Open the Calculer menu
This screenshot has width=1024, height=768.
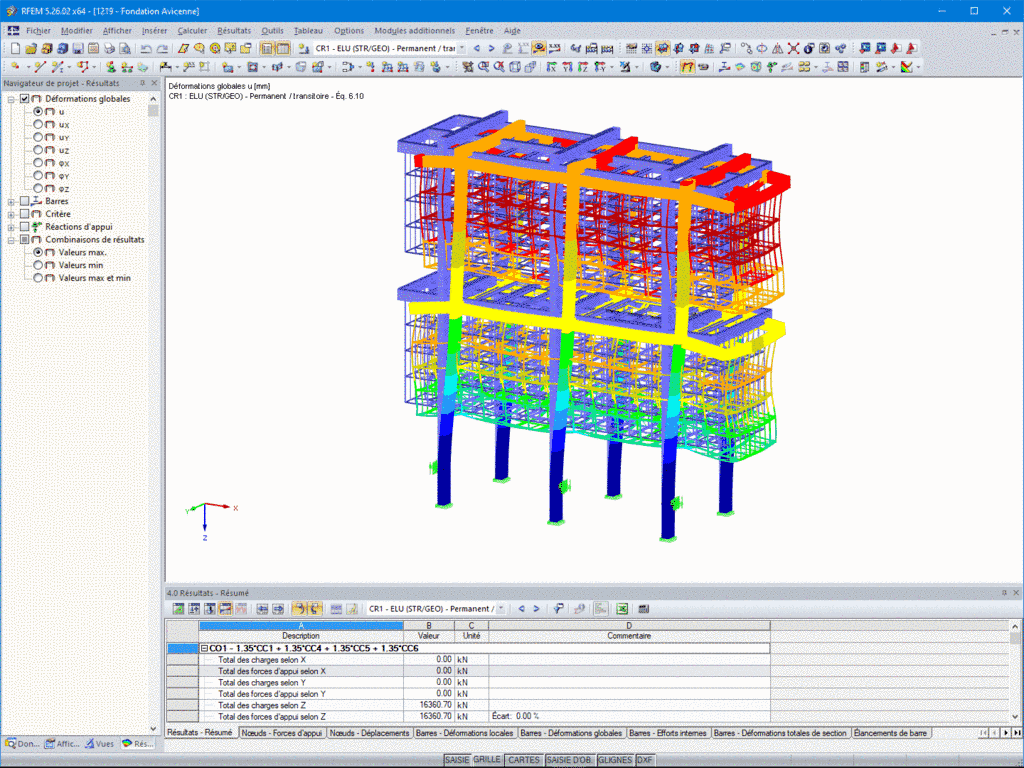[x=192, y=31]
